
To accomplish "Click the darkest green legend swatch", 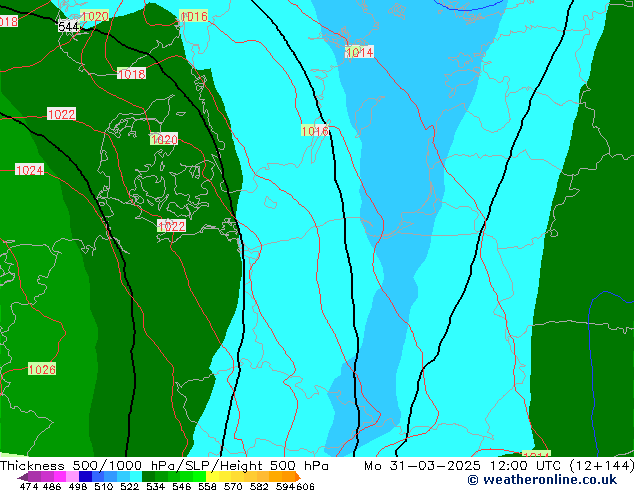I will pos(148,476).
